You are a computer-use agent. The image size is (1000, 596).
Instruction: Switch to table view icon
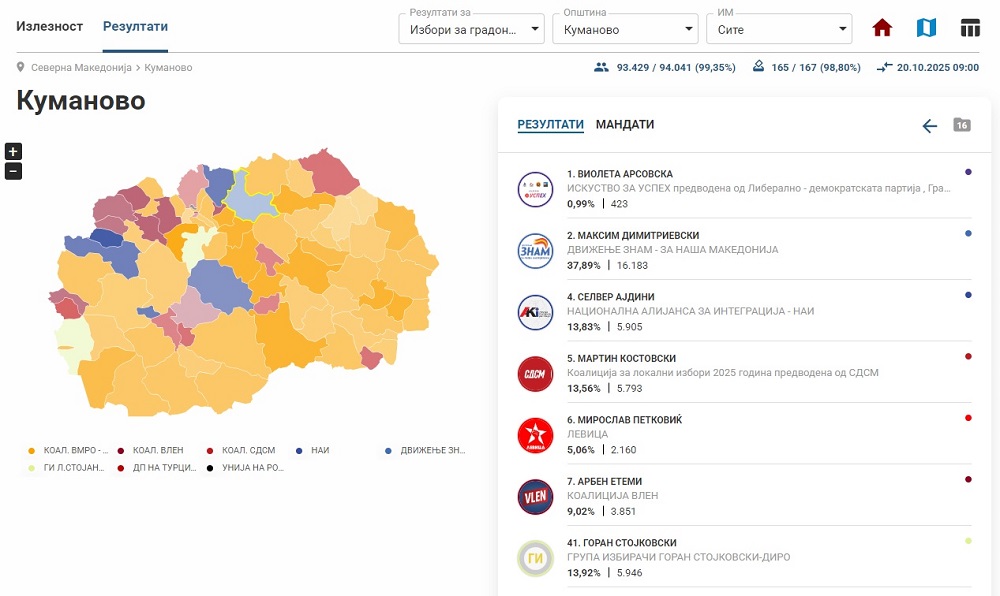tap(970, 28)
